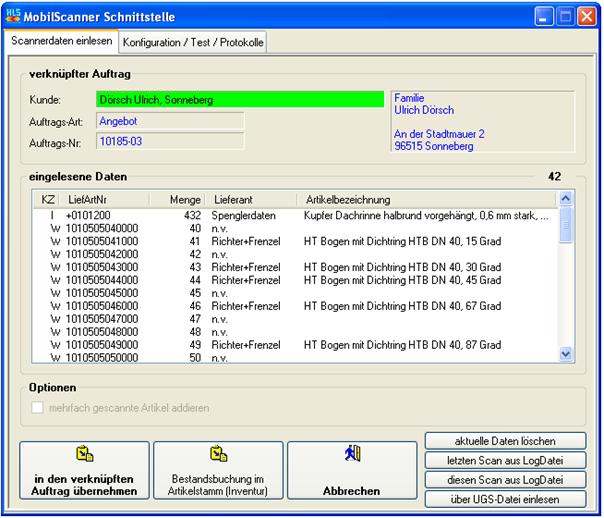
Task: Click the green customer field 'Dörsch Ulrich, Sonneberg'
Action: tap(240, 100)
